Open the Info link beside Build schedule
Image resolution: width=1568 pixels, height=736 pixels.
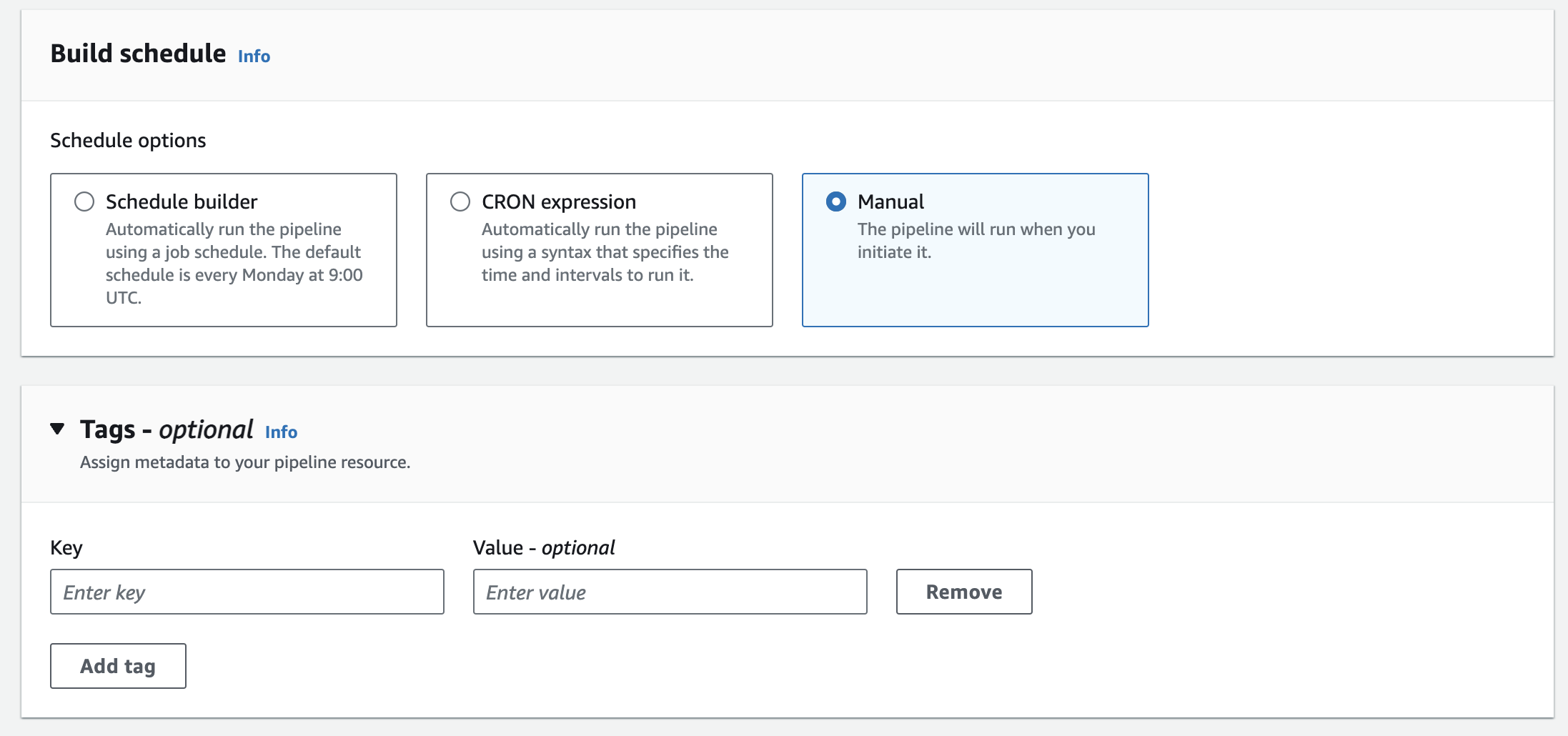coord(254,56)
